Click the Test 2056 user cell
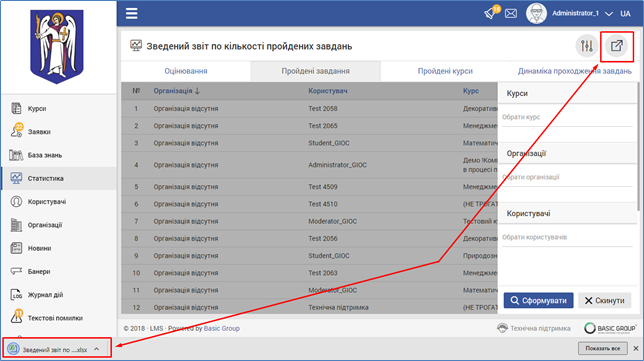Viewport: 644px width, 361px height. click(323, 239)
